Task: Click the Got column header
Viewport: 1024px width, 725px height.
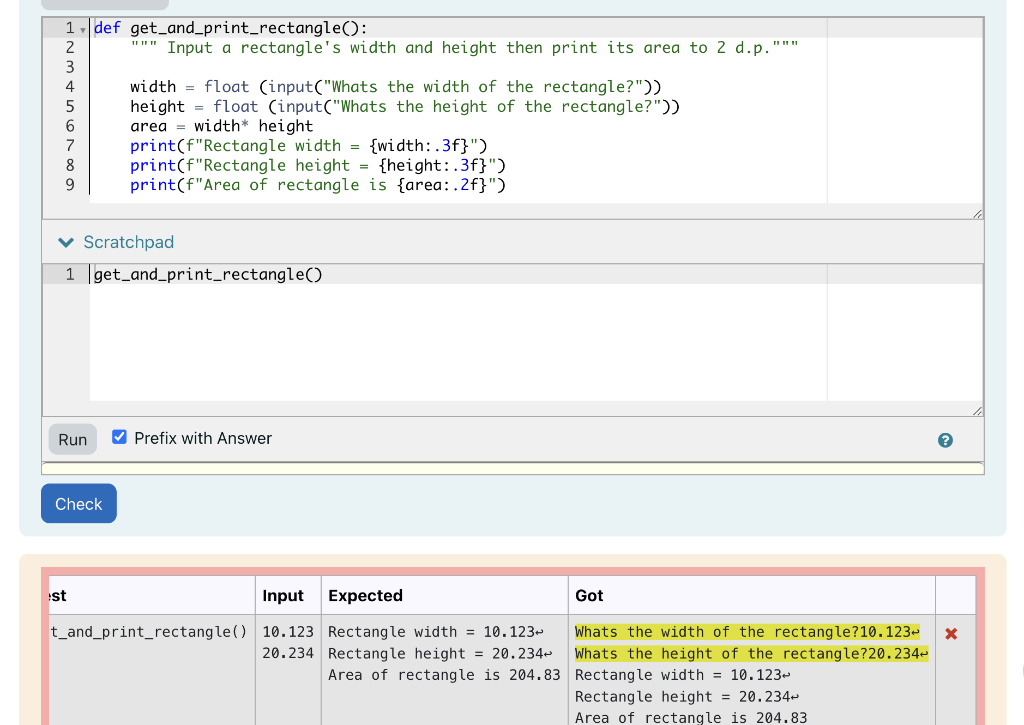Action: [590, 595]
